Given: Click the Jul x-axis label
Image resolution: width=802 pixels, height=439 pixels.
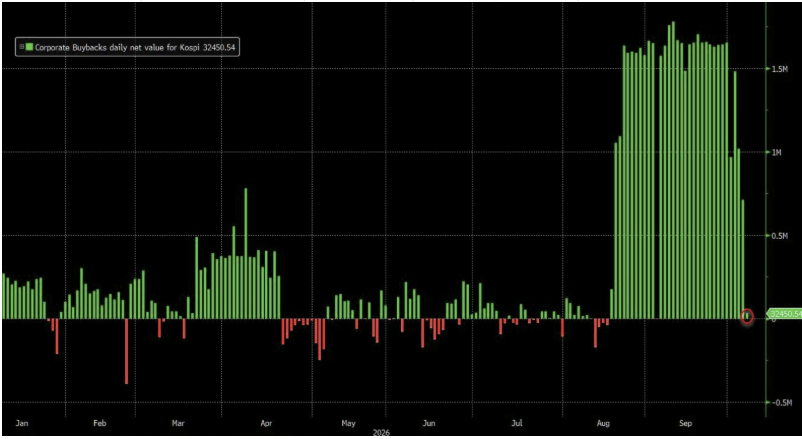Looking at the screenshot, I should click(x=517, y=423).
